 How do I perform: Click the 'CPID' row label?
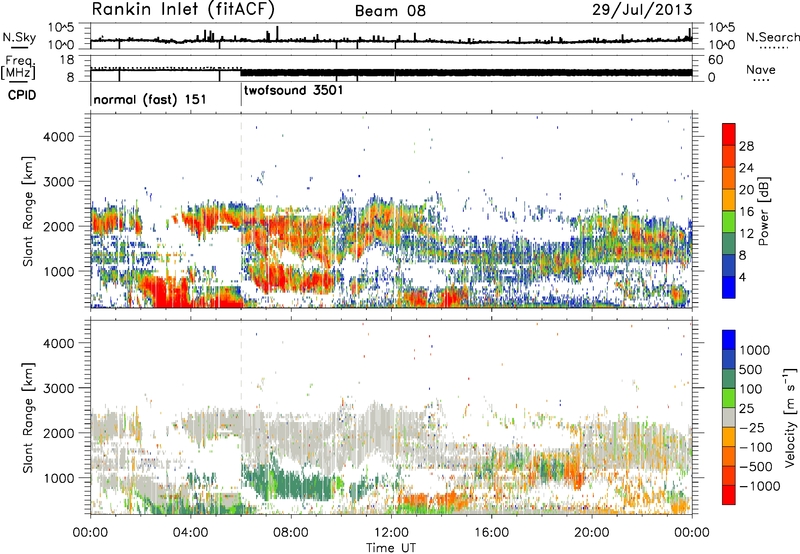point(22,95)
